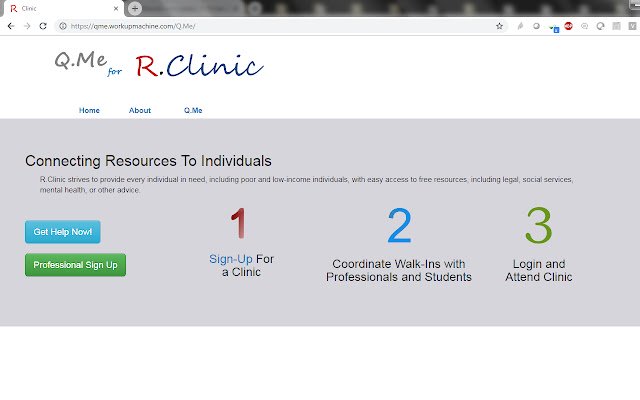Bookmark this page with the star
Screen dimensions: 640x400
coord(499,26)
